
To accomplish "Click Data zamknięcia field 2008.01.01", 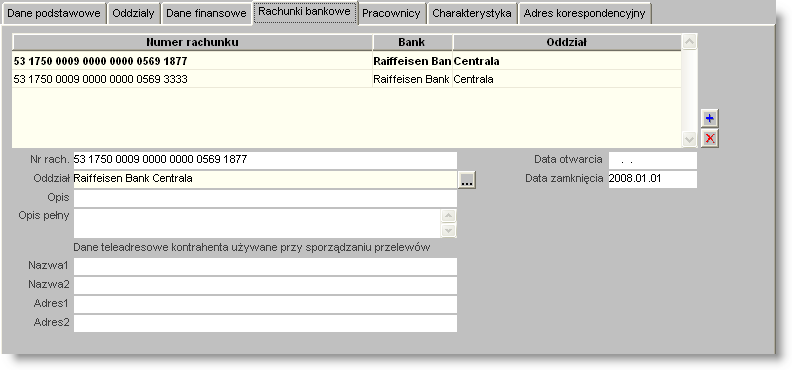I will 653,179.
